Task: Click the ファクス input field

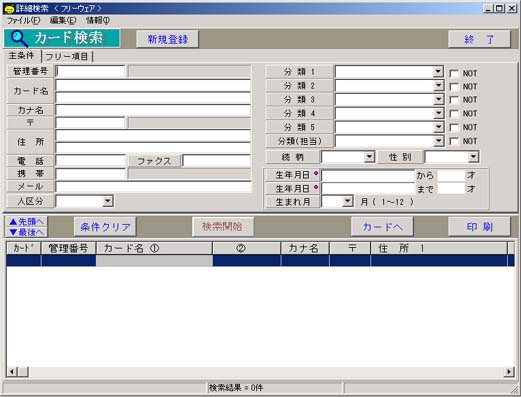Action: [217, 161]
